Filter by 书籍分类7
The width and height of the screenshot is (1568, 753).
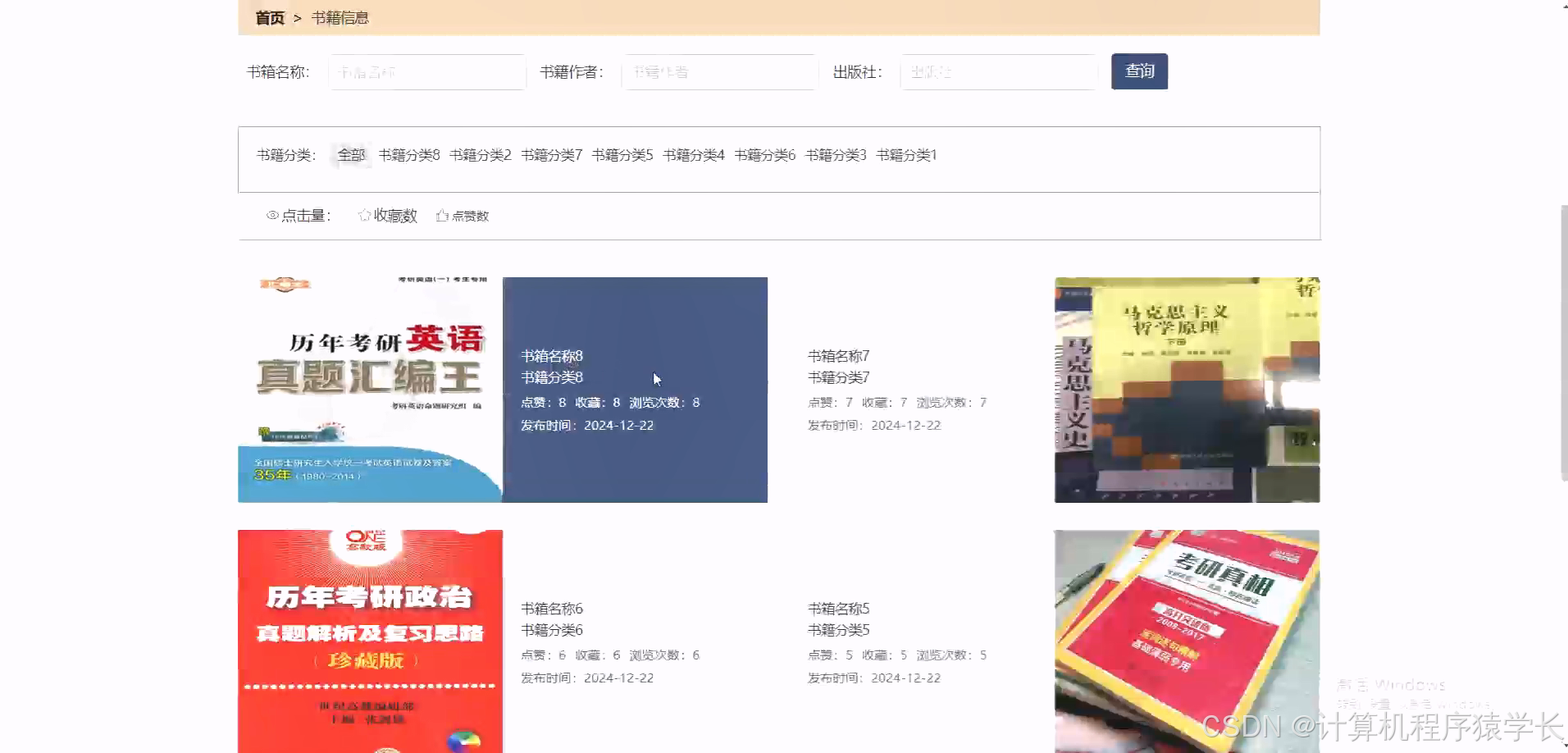(x=552, y=155)
